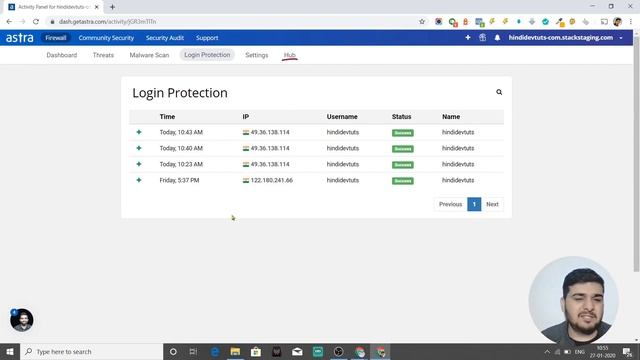Click the Username column header
The image size is (640, 360).
pyautogui.click(x=342, y=117)
